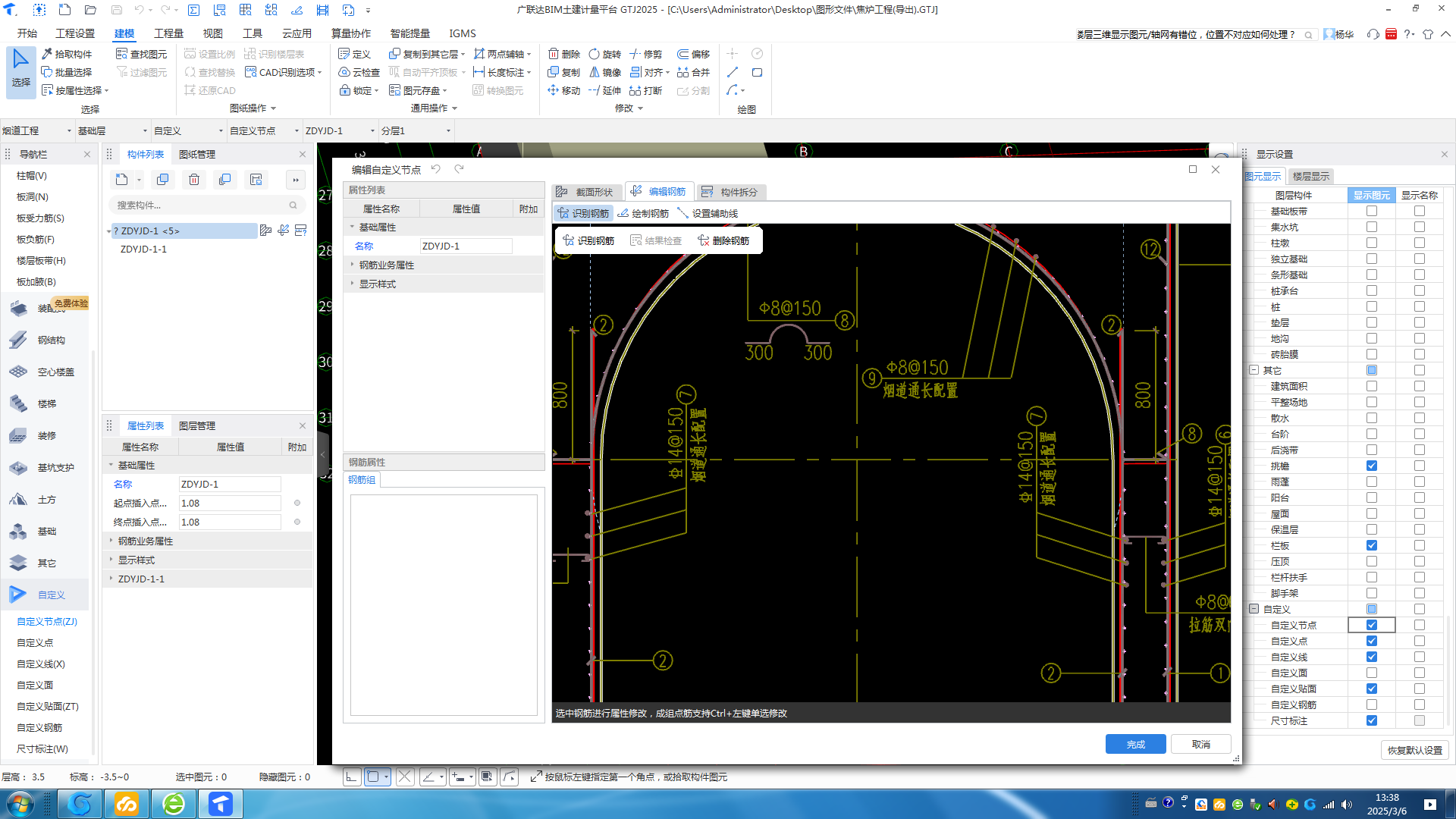Viewport: 1456px width, 819px height.
Task: Toggle 显示图元 checkbox for 自定义贴面
Action: click(1371, 689)
